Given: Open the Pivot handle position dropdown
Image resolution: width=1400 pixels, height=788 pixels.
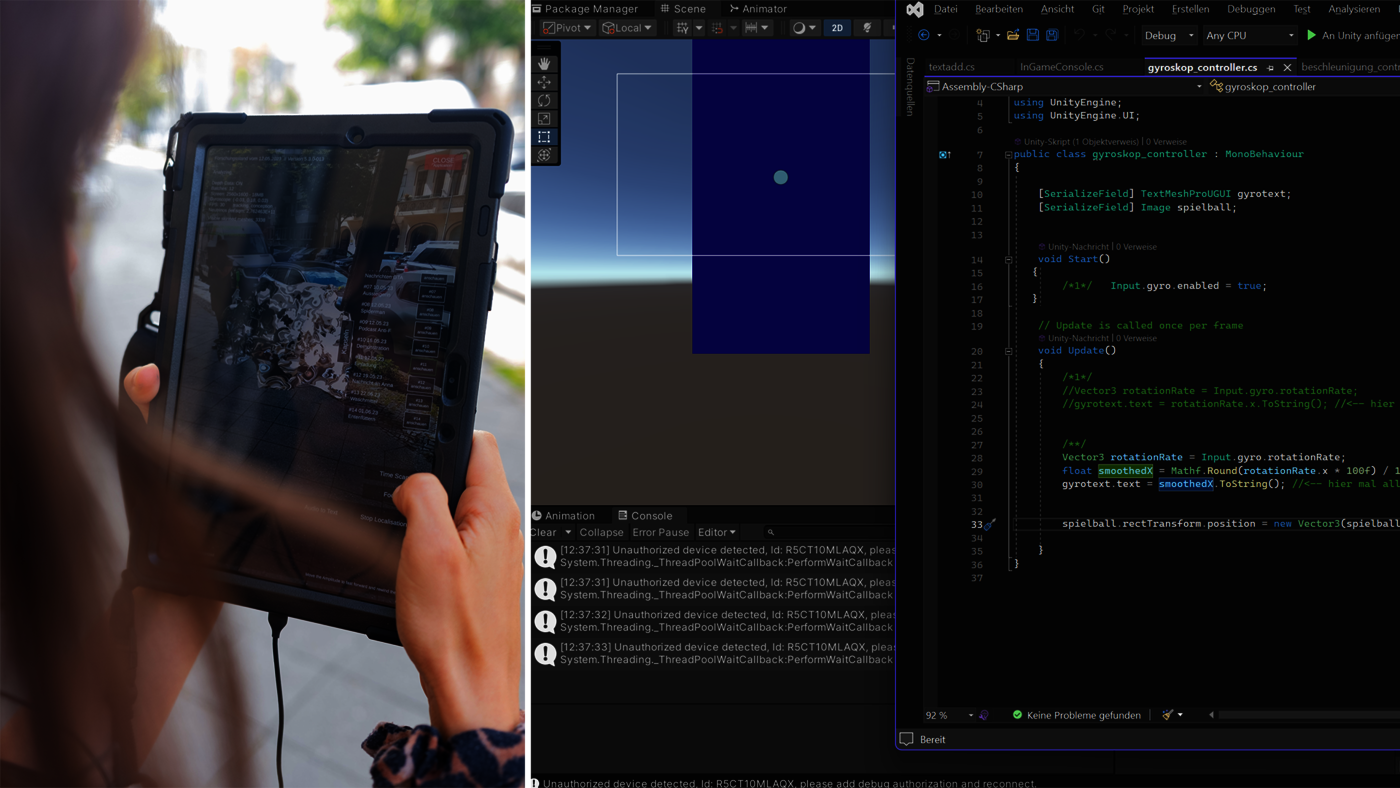Looking at the screenshot, I should (567, 28).
